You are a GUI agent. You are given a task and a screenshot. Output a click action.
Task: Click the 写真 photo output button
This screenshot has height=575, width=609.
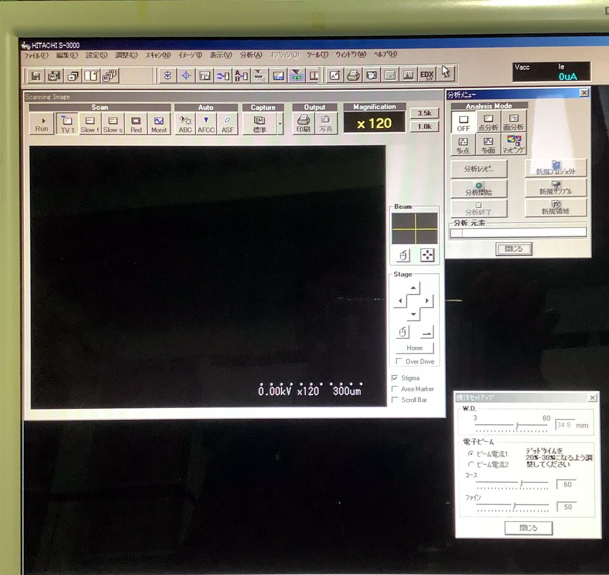click(x=325, y=124)
